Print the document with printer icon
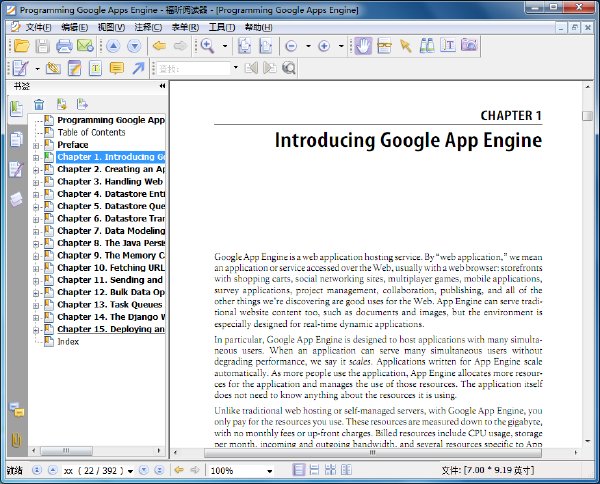Image resolution: width=600 pixels, height=484 pixels. point(64,46)
